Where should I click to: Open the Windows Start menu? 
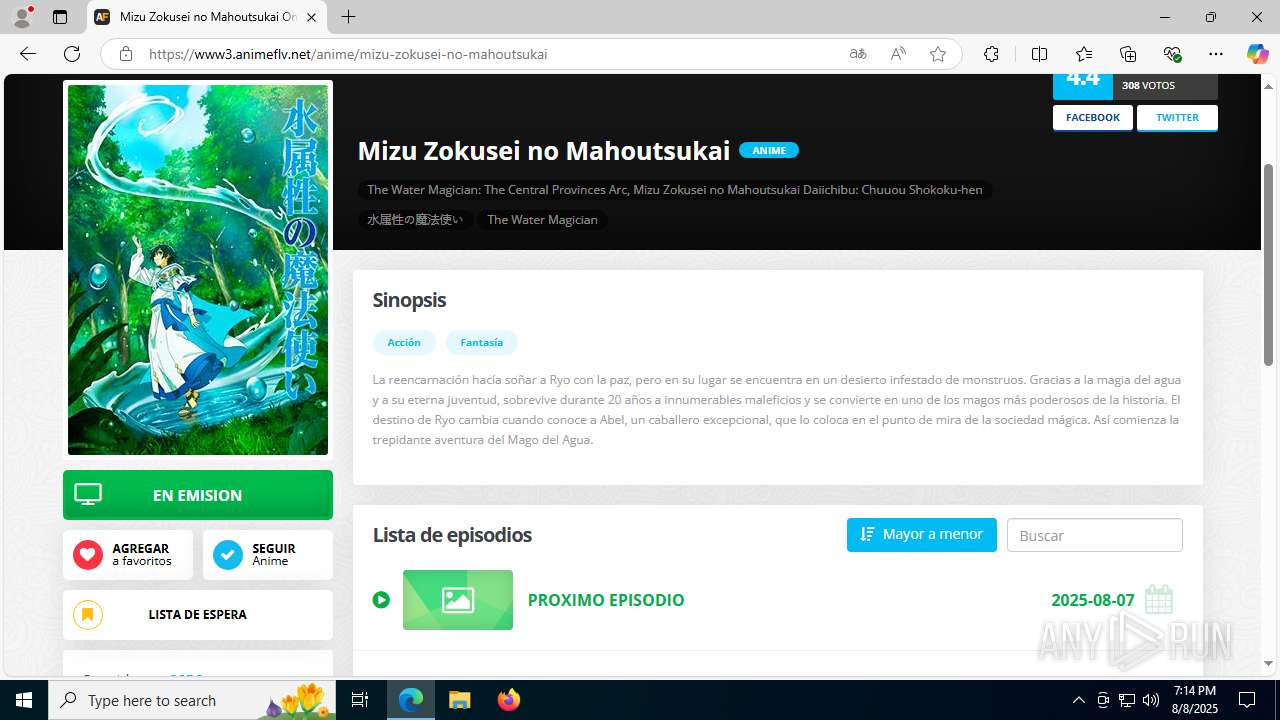tap(24, 700)
